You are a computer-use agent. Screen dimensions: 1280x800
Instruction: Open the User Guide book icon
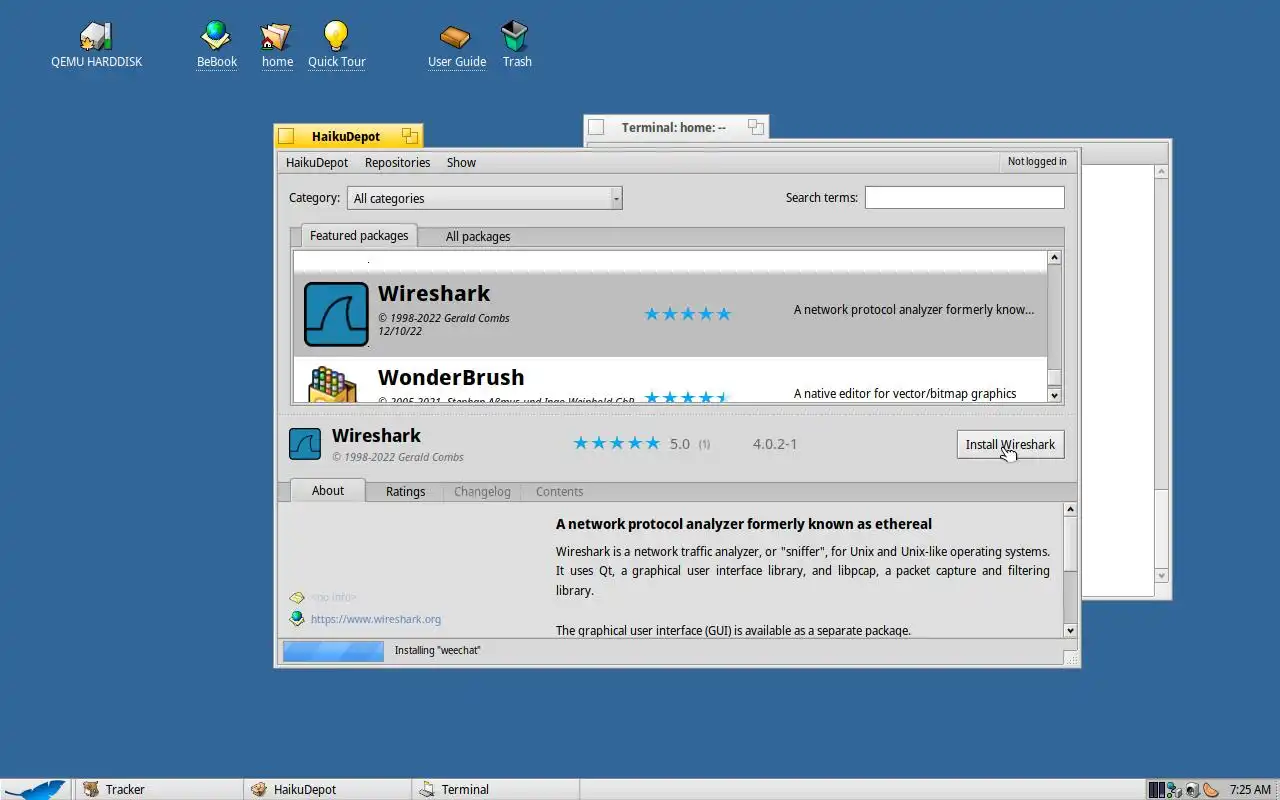456,37
